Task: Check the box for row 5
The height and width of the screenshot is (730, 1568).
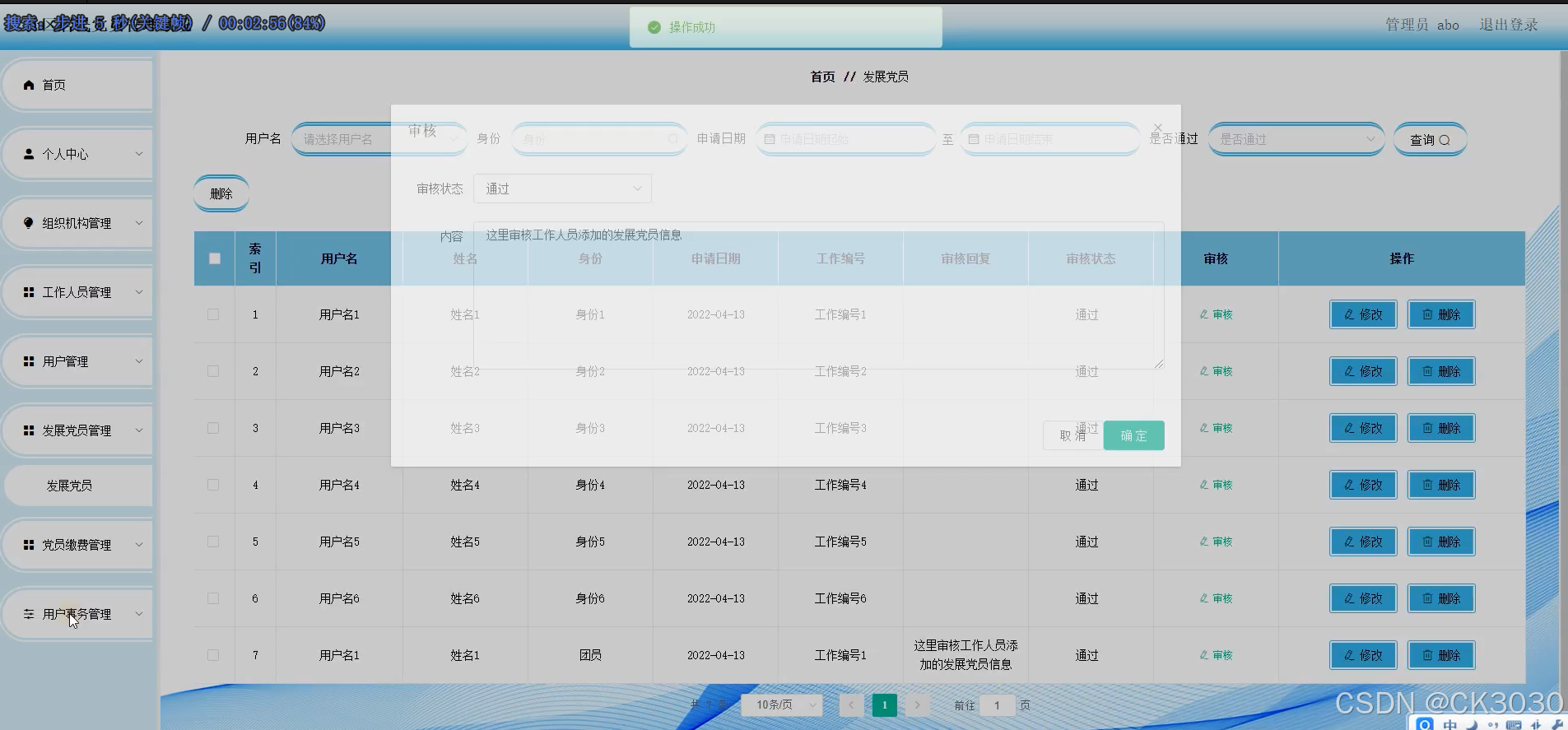Action: pos(213,542)
